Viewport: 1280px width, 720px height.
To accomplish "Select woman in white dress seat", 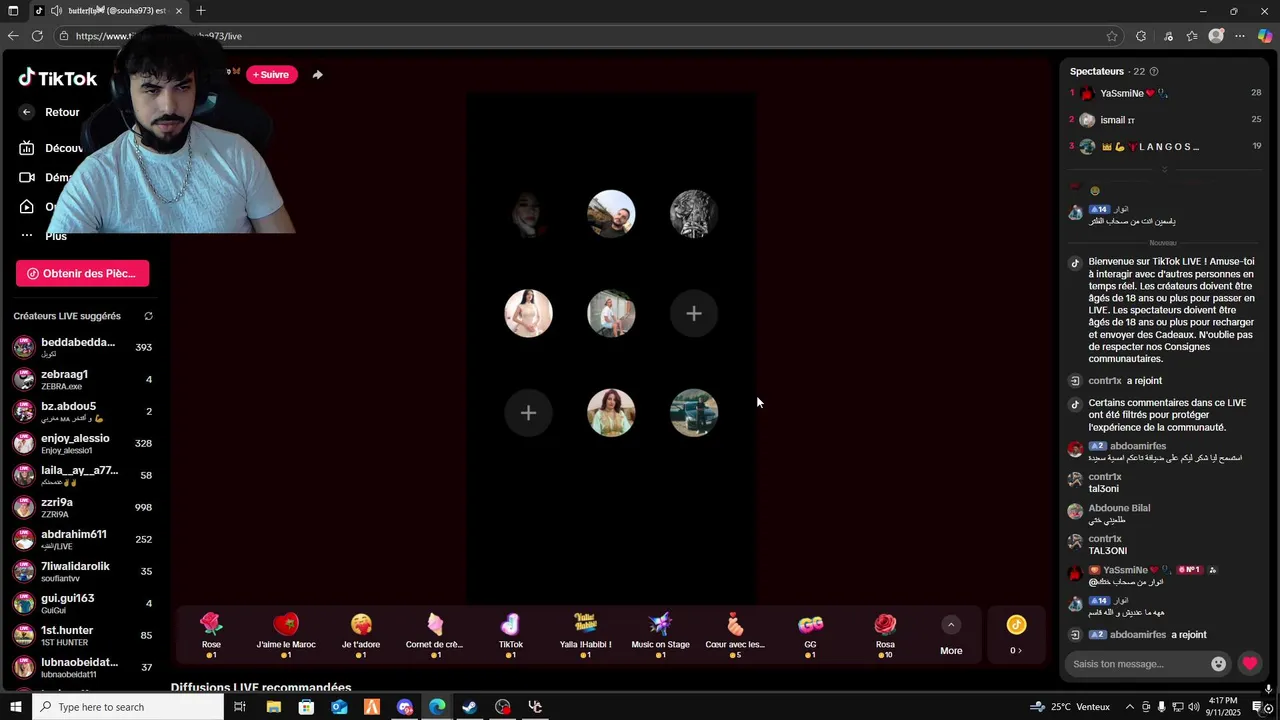I will coord(528,313).
